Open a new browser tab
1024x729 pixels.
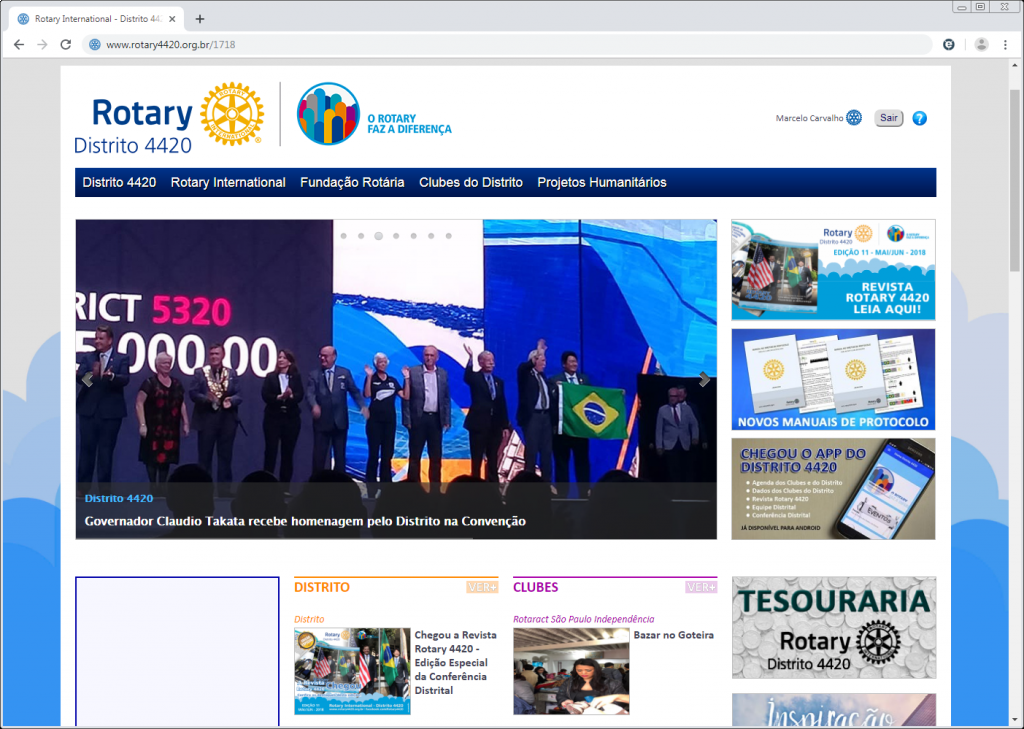coord(200,19)
